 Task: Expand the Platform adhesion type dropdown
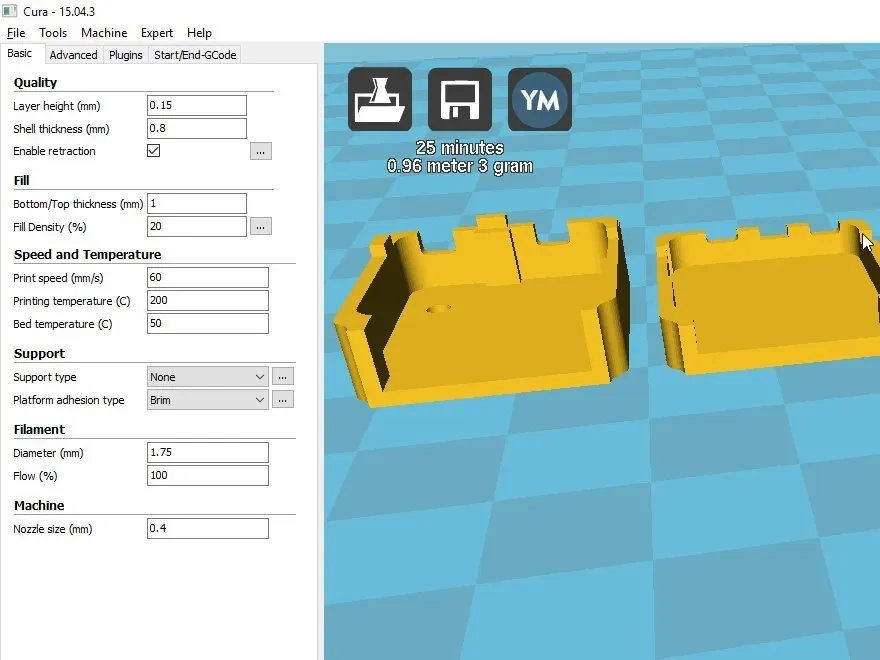(208, 400)
